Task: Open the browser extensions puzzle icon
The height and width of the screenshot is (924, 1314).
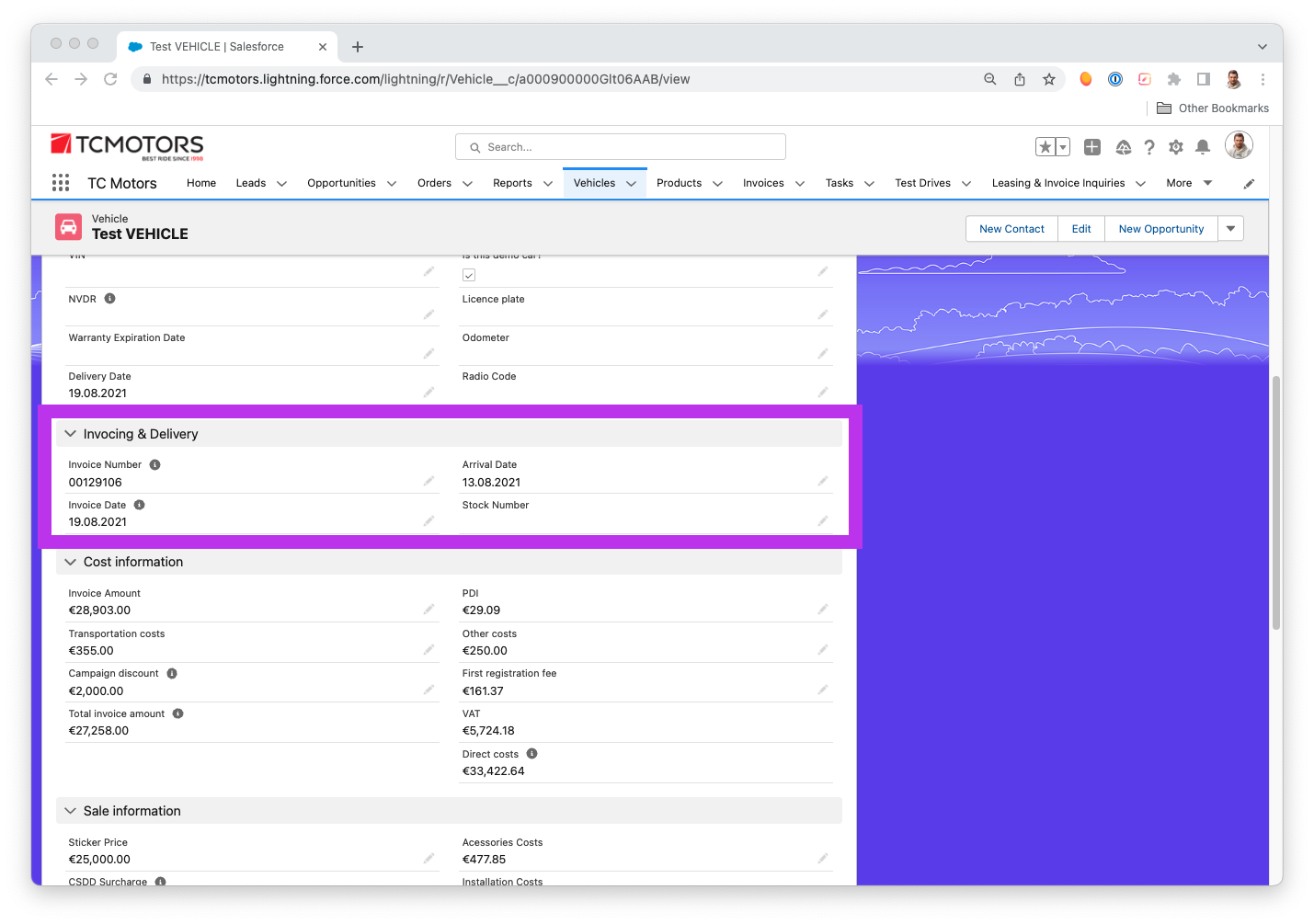Action: (x=1174, y=79)
